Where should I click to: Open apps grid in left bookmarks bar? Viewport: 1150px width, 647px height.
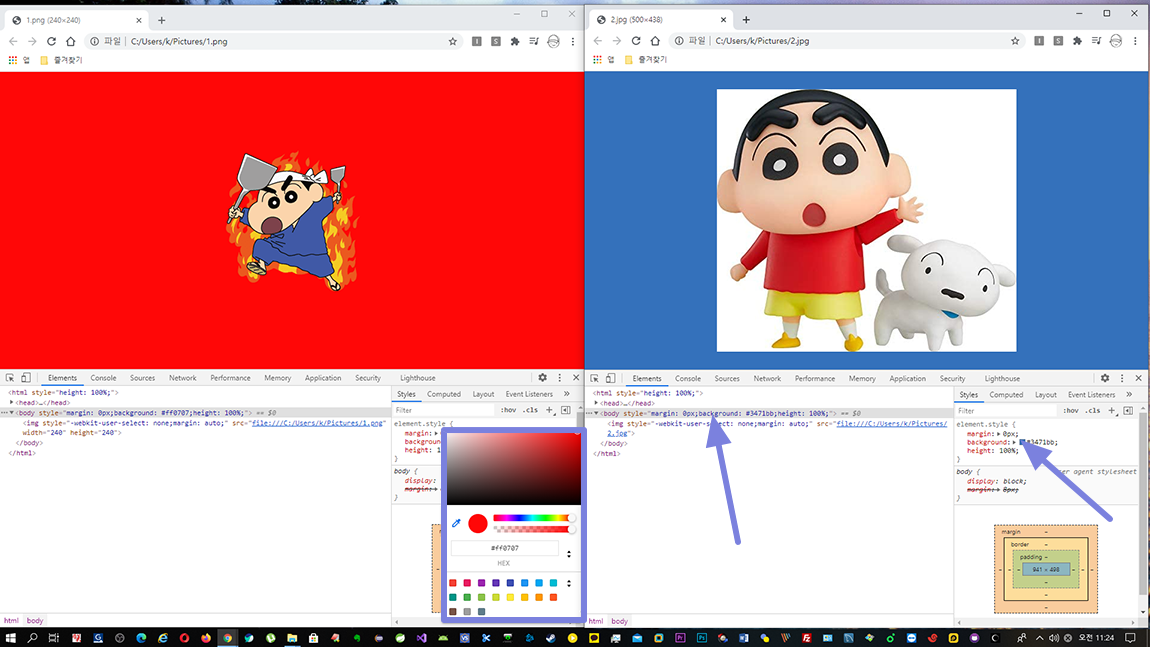point(12,60)
